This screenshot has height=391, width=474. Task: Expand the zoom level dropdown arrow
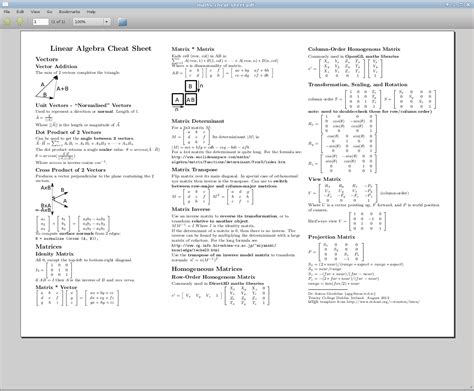tap(106, 22)
